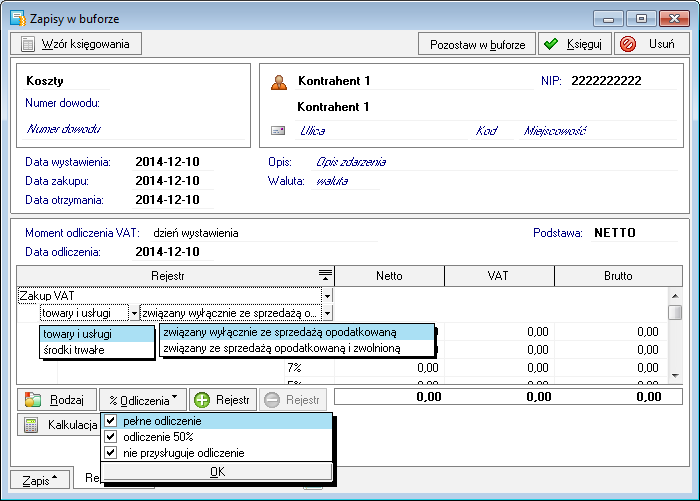The width and height of the screenshot is (700, 501).
Task: Click Netto value in the 7% row
Action: pyautogui.click(x=428, y=367)
